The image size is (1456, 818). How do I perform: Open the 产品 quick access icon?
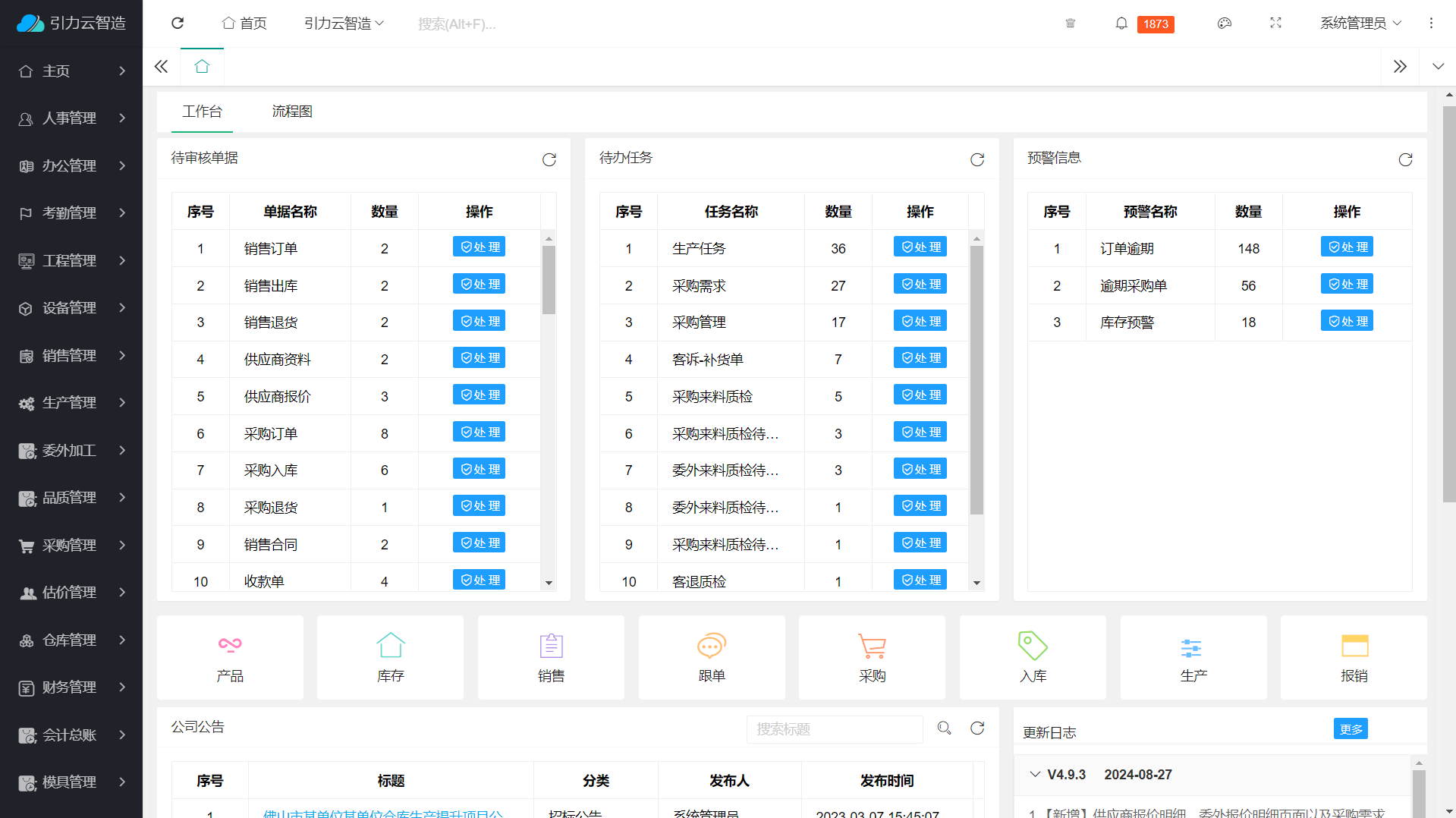230,656
